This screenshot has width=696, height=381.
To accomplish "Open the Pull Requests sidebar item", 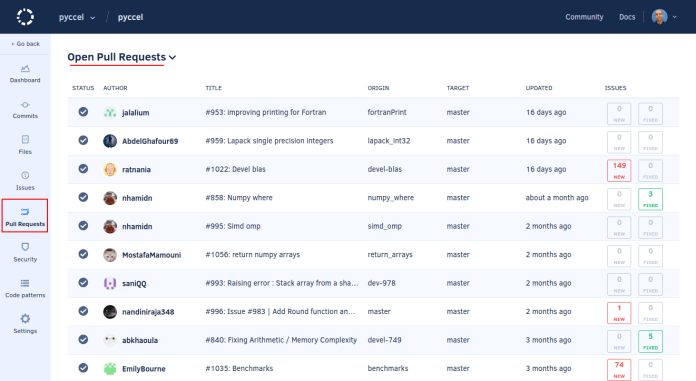I will (x=25, y=216).
